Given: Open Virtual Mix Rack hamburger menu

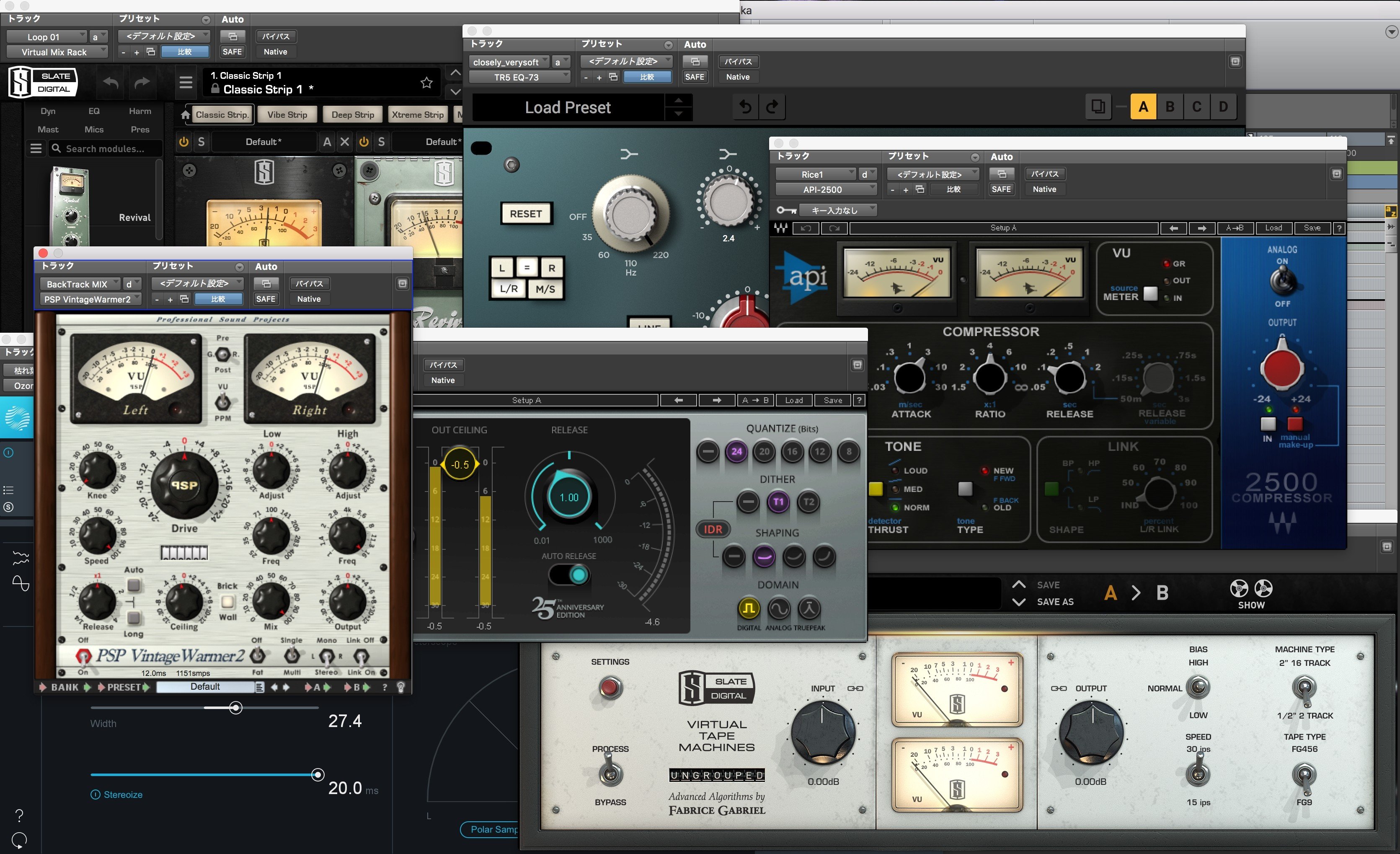Looking at the screenshot, I should (186, 83).
